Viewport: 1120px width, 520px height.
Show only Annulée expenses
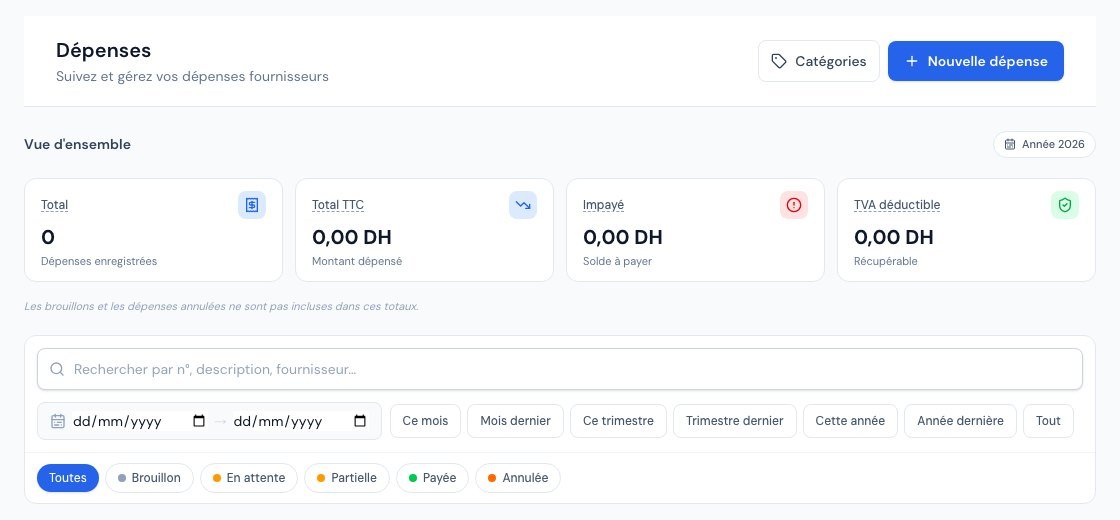click(x=518, y=478)
